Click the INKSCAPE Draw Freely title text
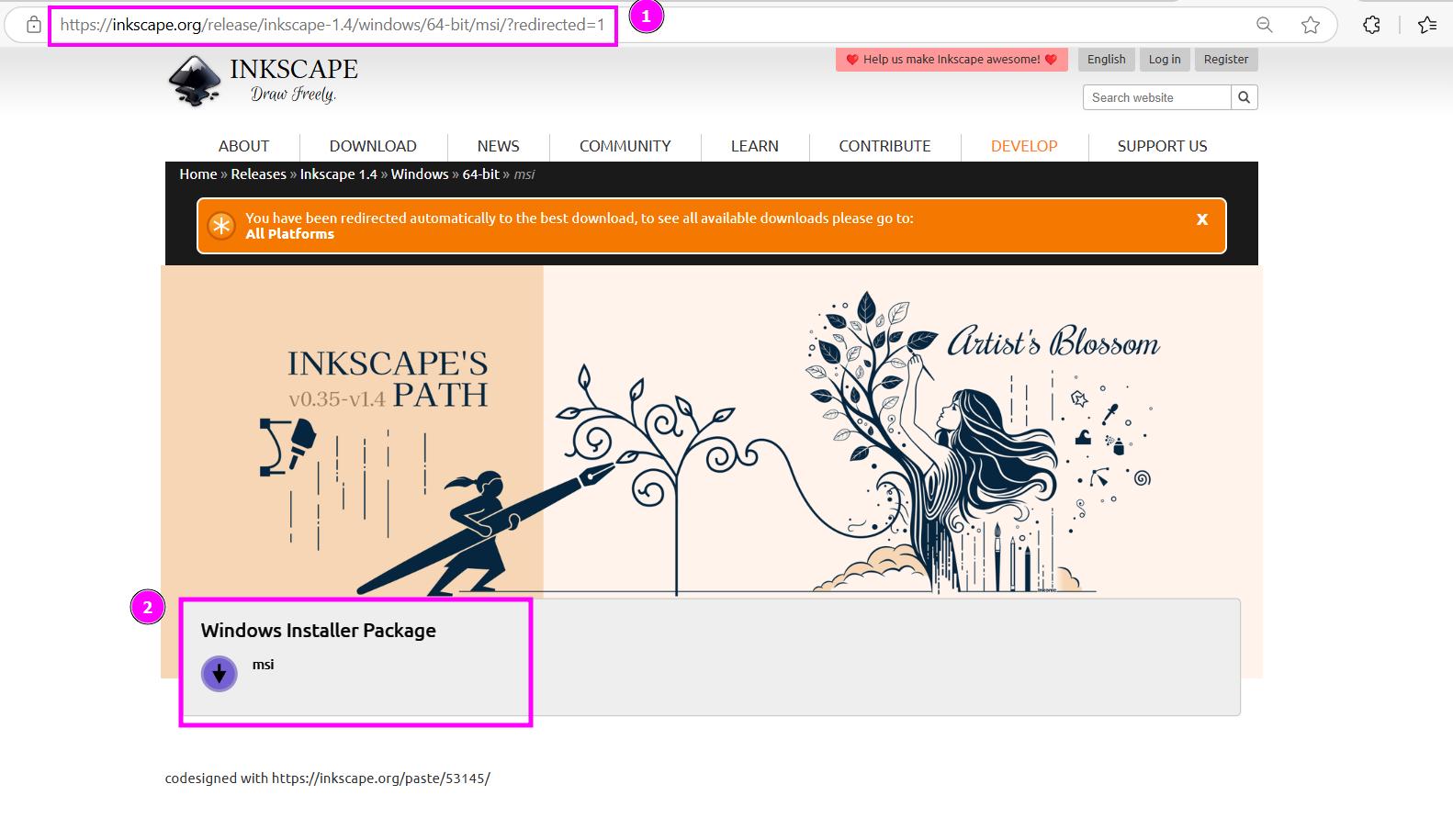 point(294,80)
